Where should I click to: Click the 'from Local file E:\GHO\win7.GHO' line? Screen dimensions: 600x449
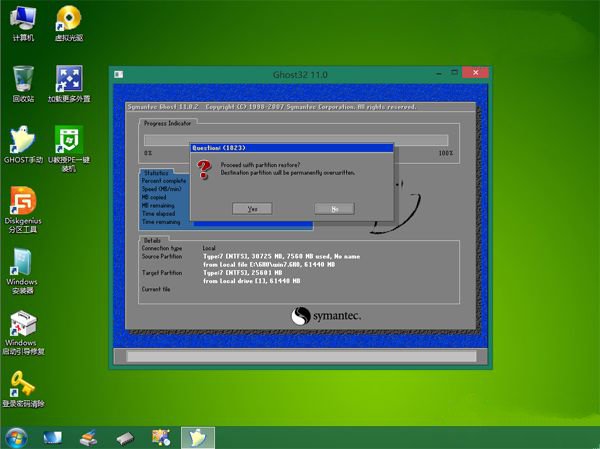point(269,265)
